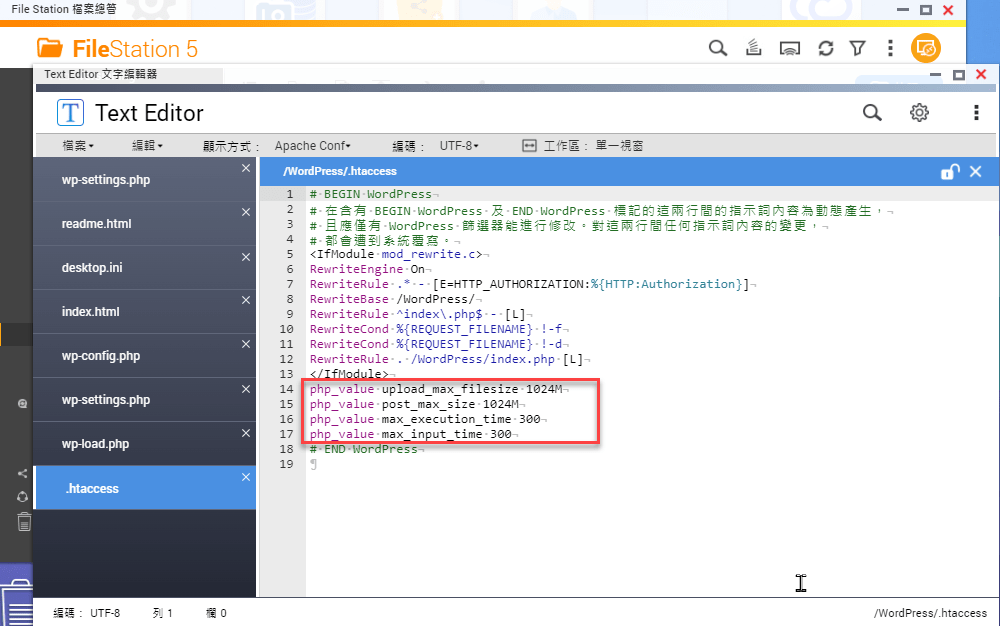The width and height of the screenshot is (1000, 626).
Task: Close the wp-load.php tab
Action: (x=246, y=433)
